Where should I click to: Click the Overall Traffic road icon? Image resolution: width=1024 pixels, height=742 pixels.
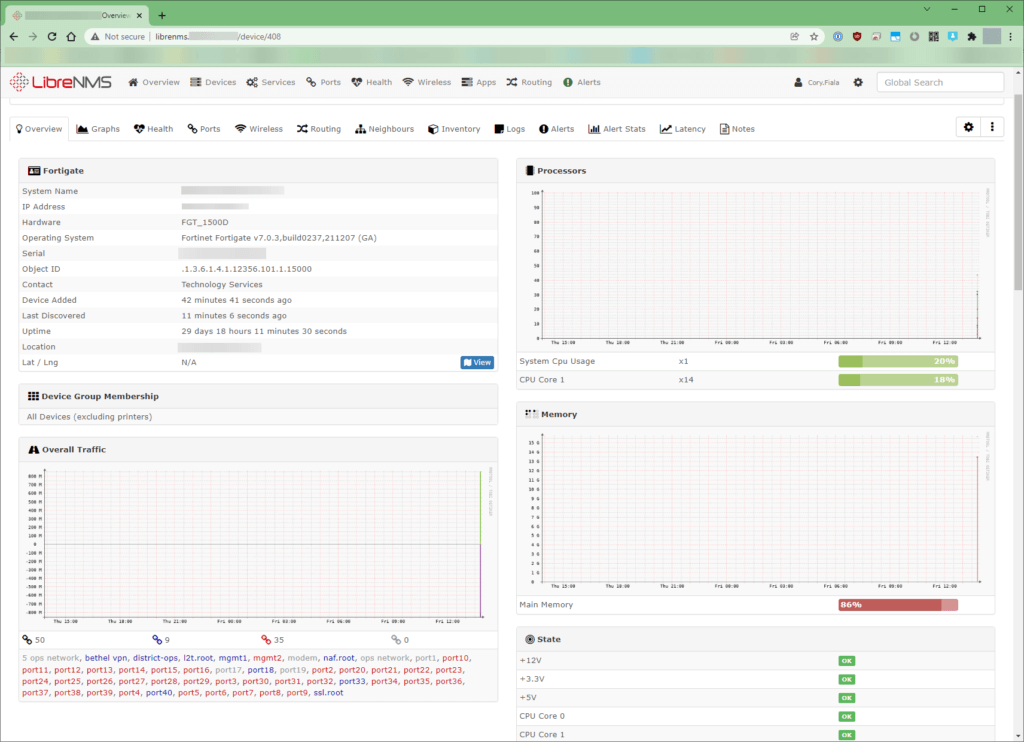34,450
